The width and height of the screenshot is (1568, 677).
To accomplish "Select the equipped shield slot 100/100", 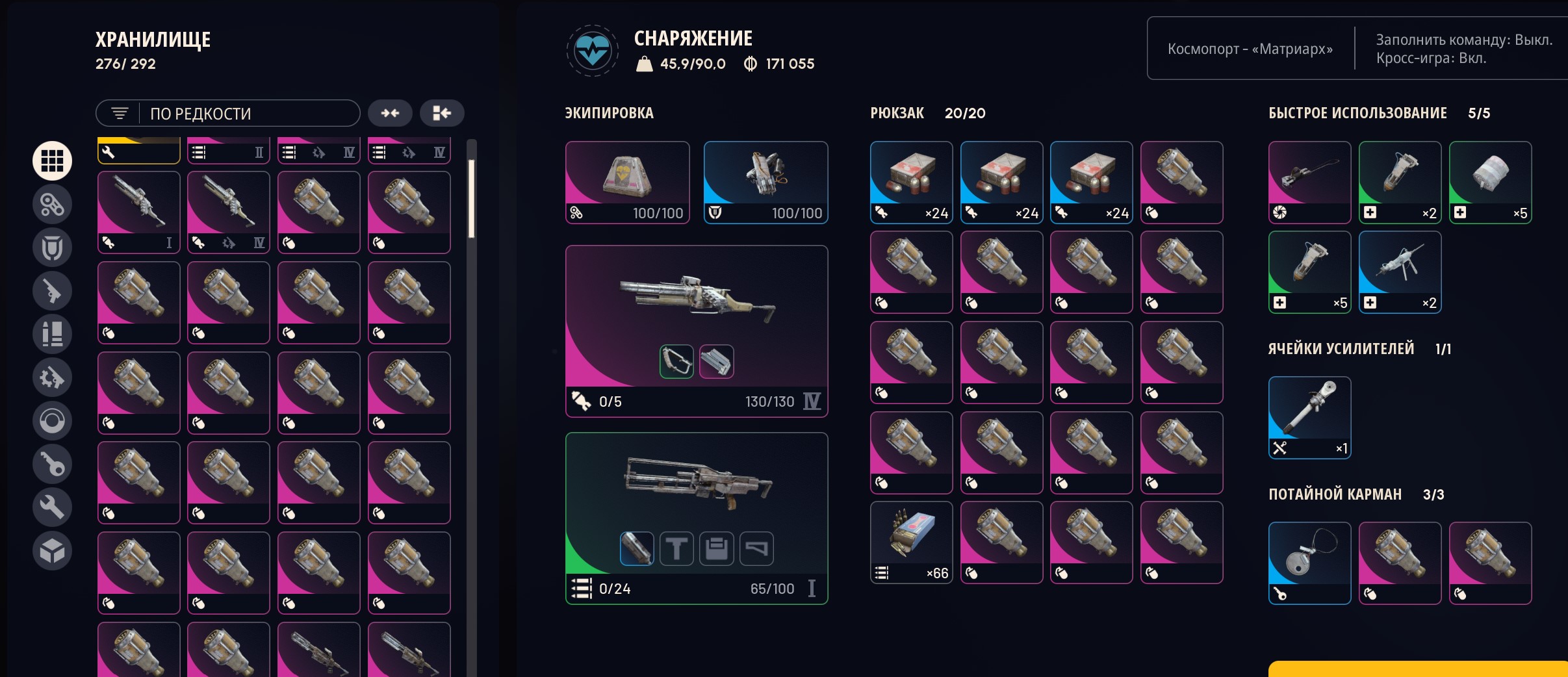I will [765, 183].
